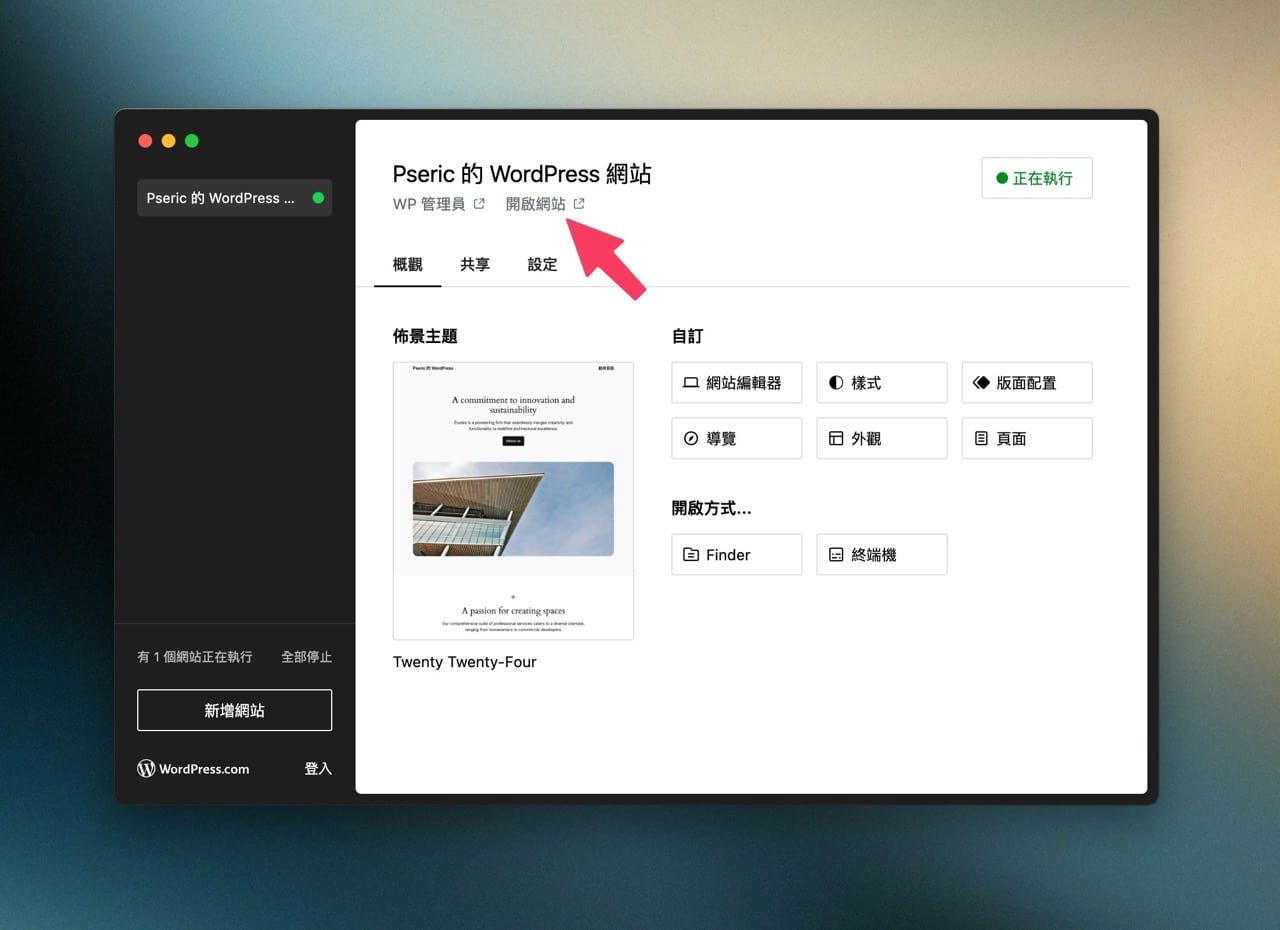Click the 自訂 heading
This screenshot has height=930, width=1280.
click(x=687, y=337)
